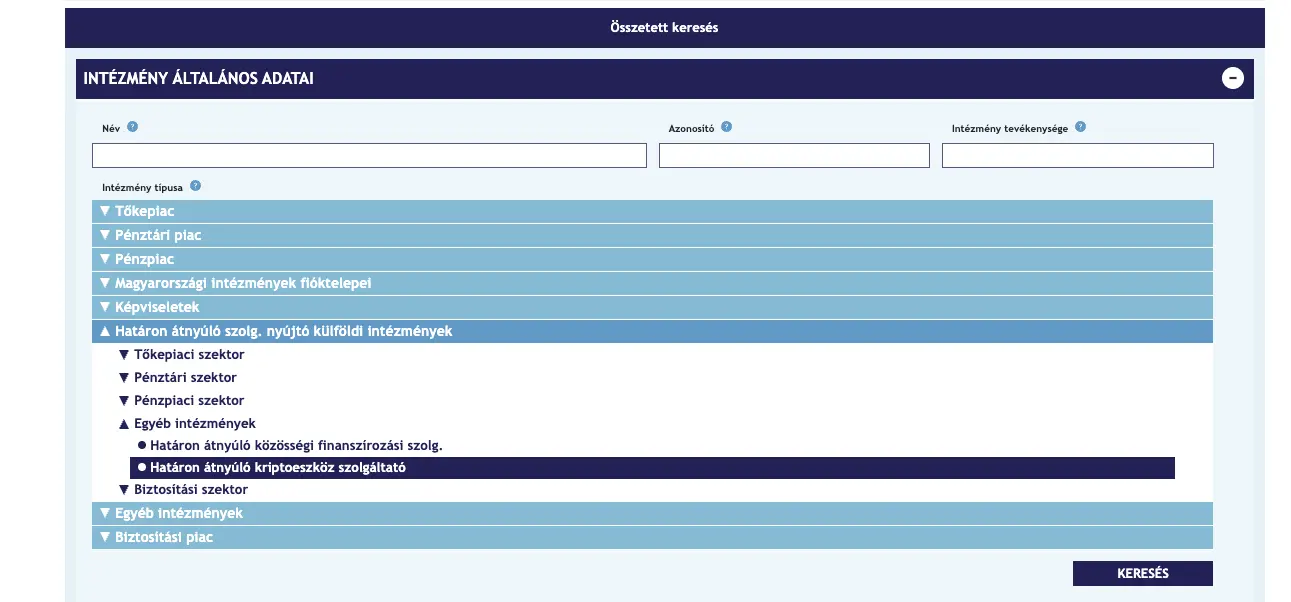Click help icon beside Azonosító label

726,127
